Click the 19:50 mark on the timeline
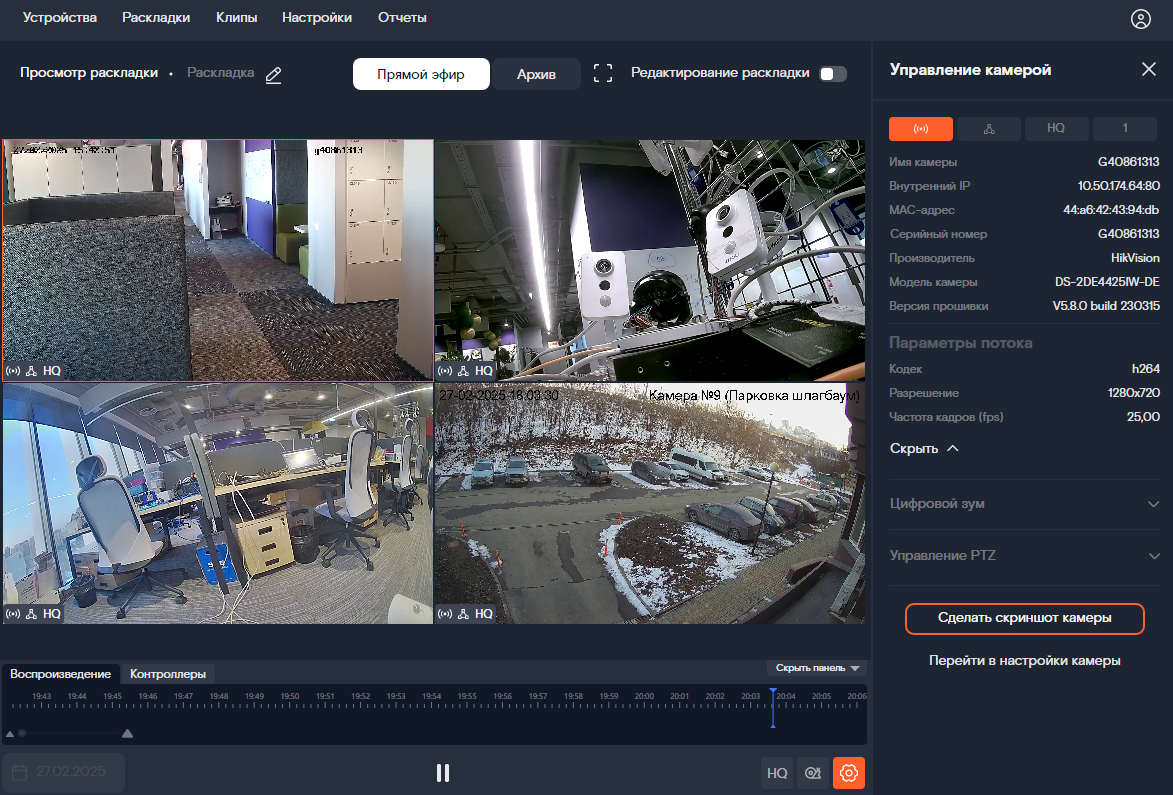This screenshot has height=795, width=1173. pos(290,696)
